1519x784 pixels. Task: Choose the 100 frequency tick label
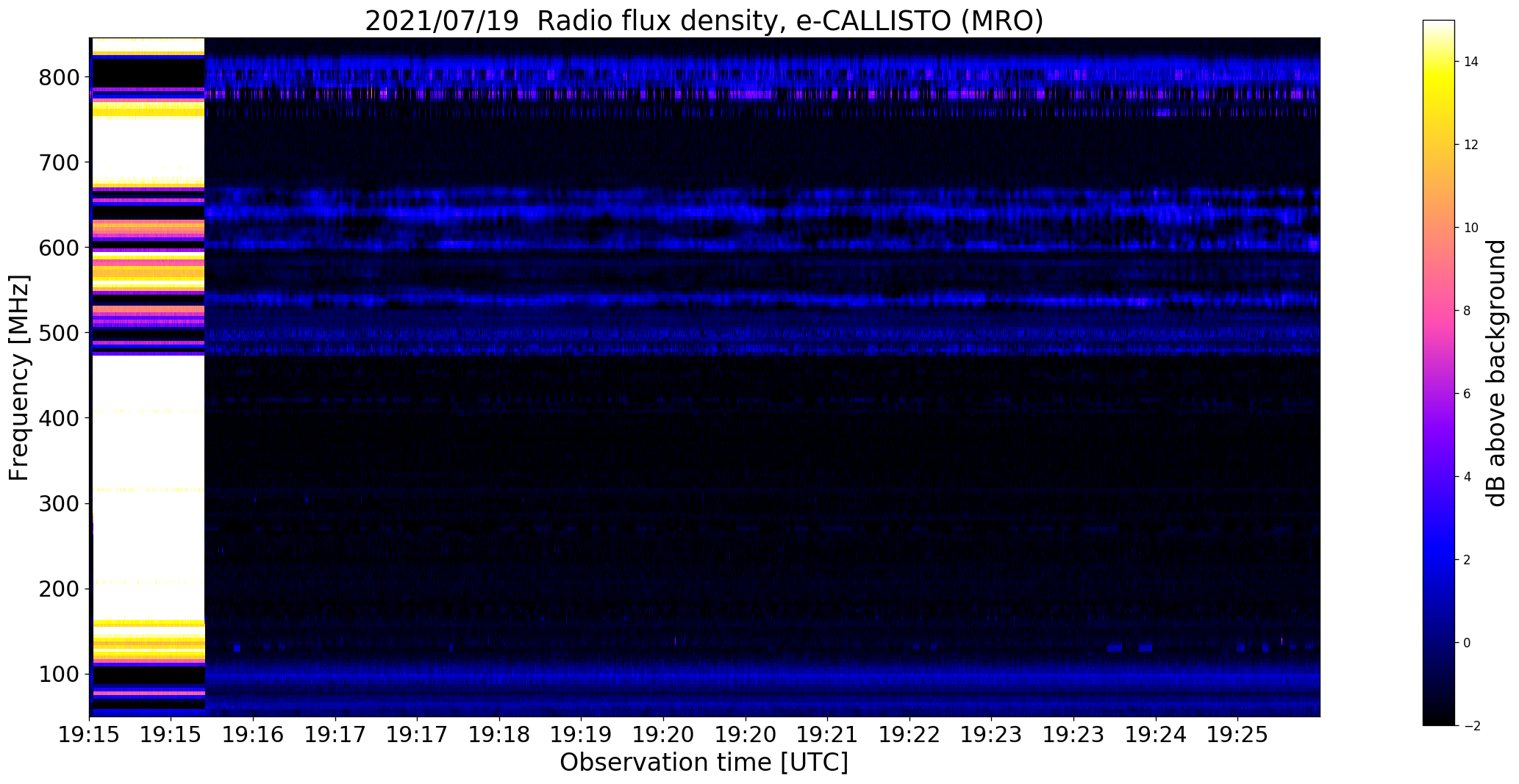point(58,674)
